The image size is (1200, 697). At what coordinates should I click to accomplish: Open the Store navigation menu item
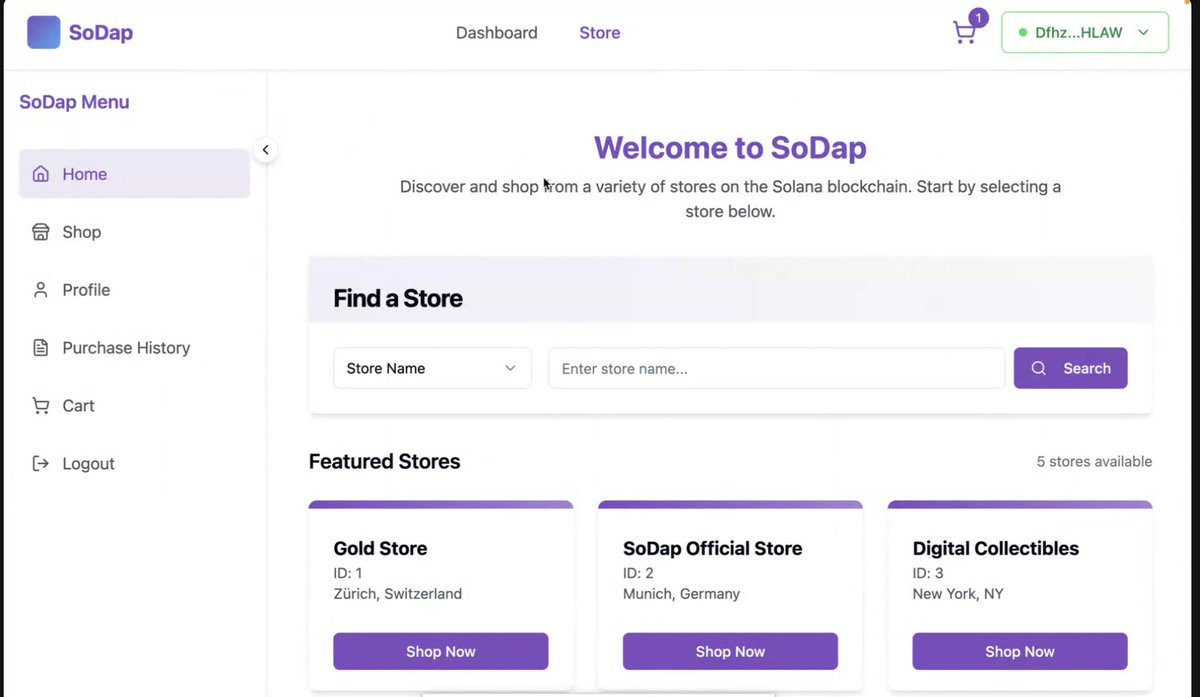tap(599, 32)
